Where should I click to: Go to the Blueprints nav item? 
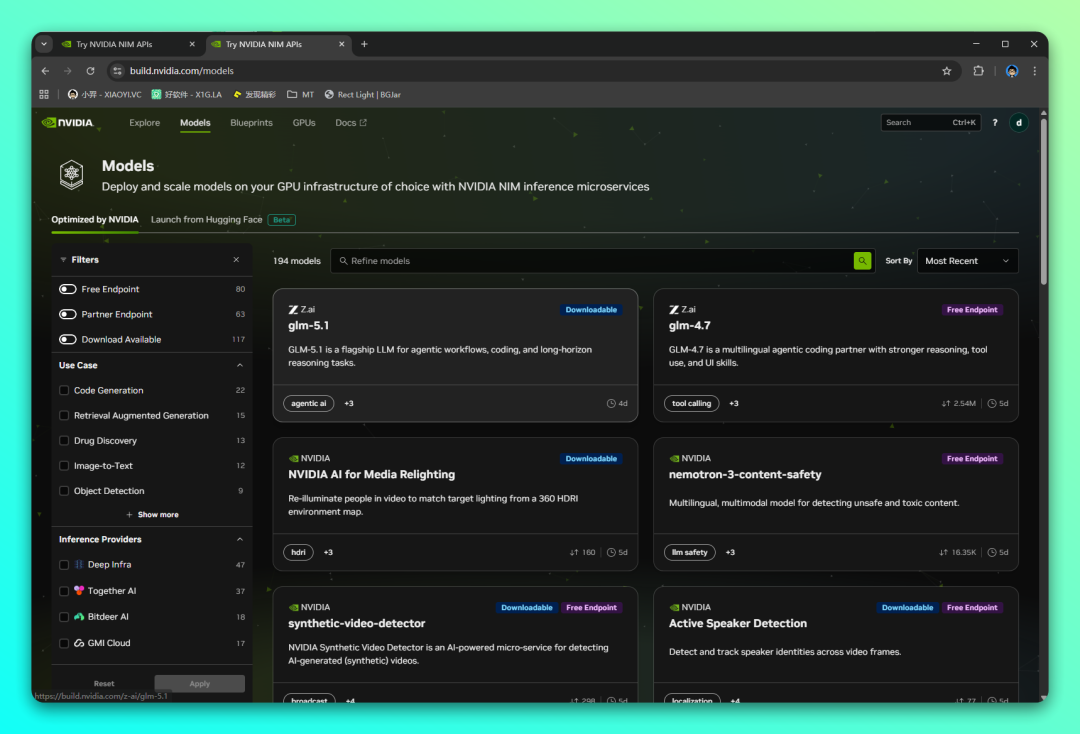[x=251, y=123]
